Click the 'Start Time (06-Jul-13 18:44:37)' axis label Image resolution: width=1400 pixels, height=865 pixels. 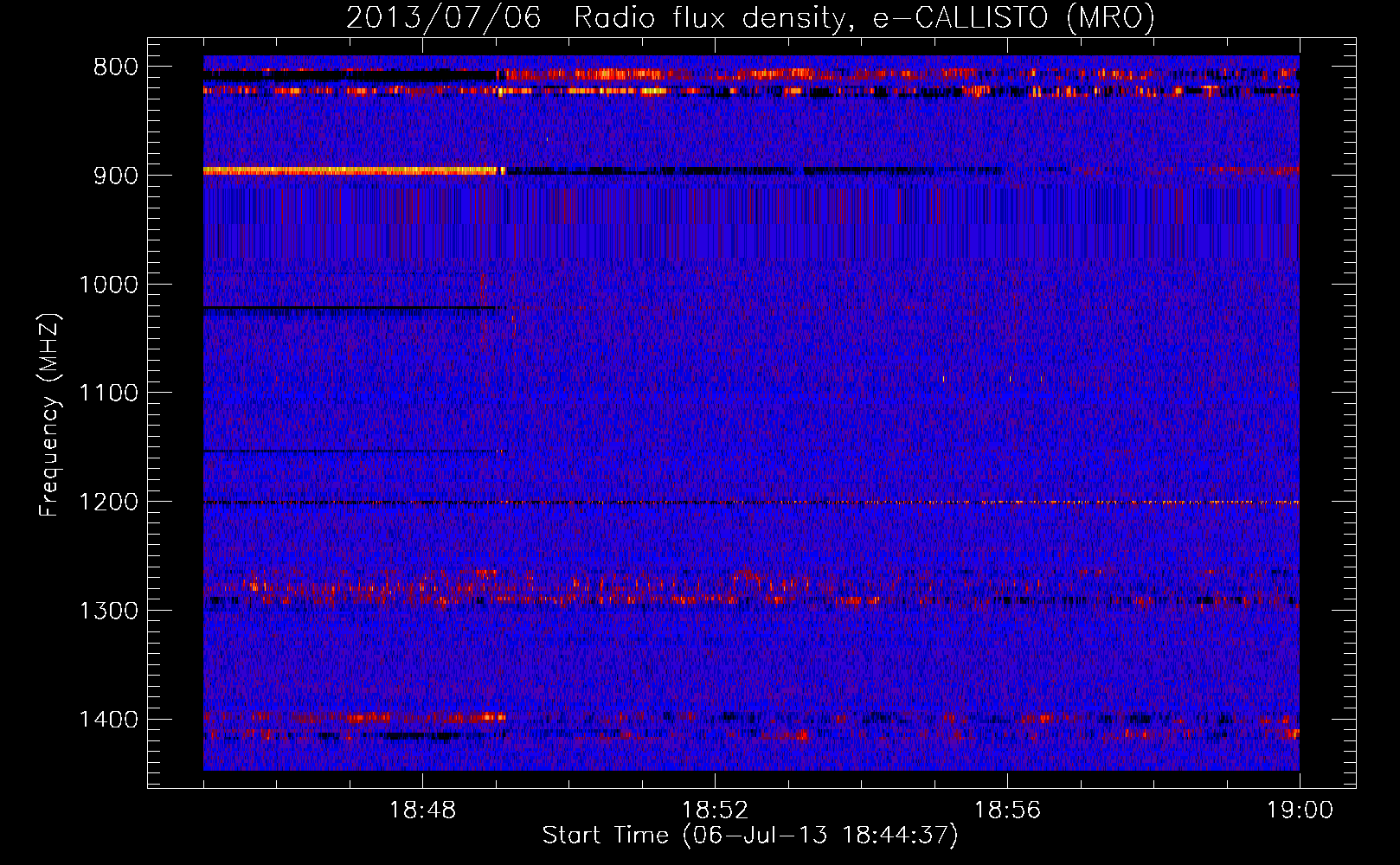click(750, 836)
